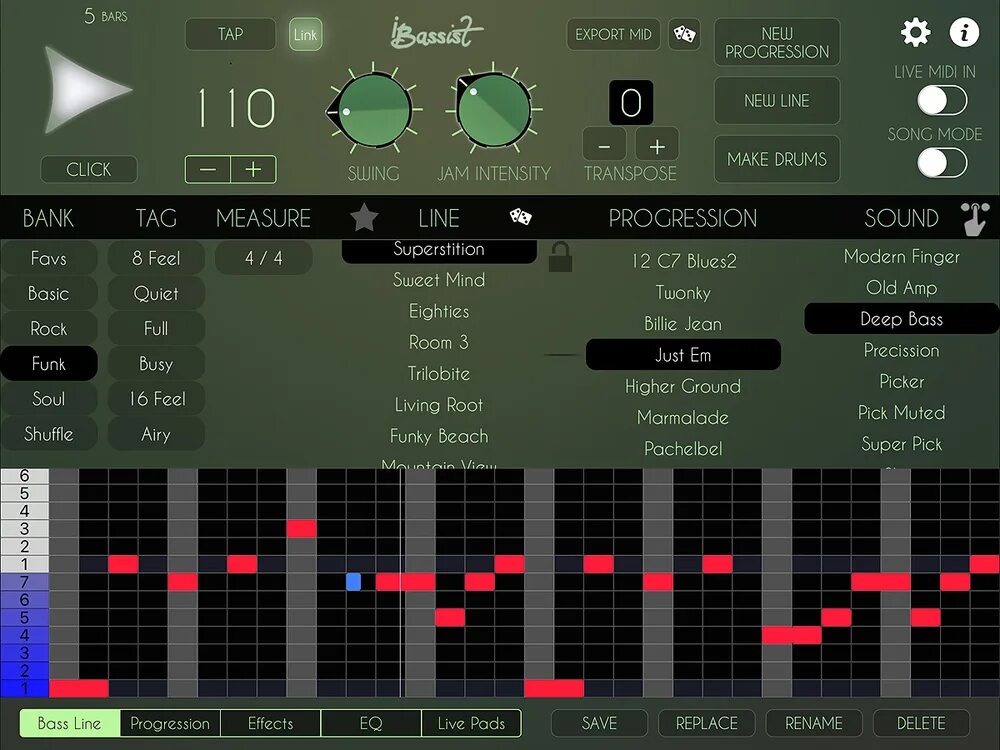Select the Old Amp sound
Viewport: 1000px width, 750px height.
(x=902, y=288)
